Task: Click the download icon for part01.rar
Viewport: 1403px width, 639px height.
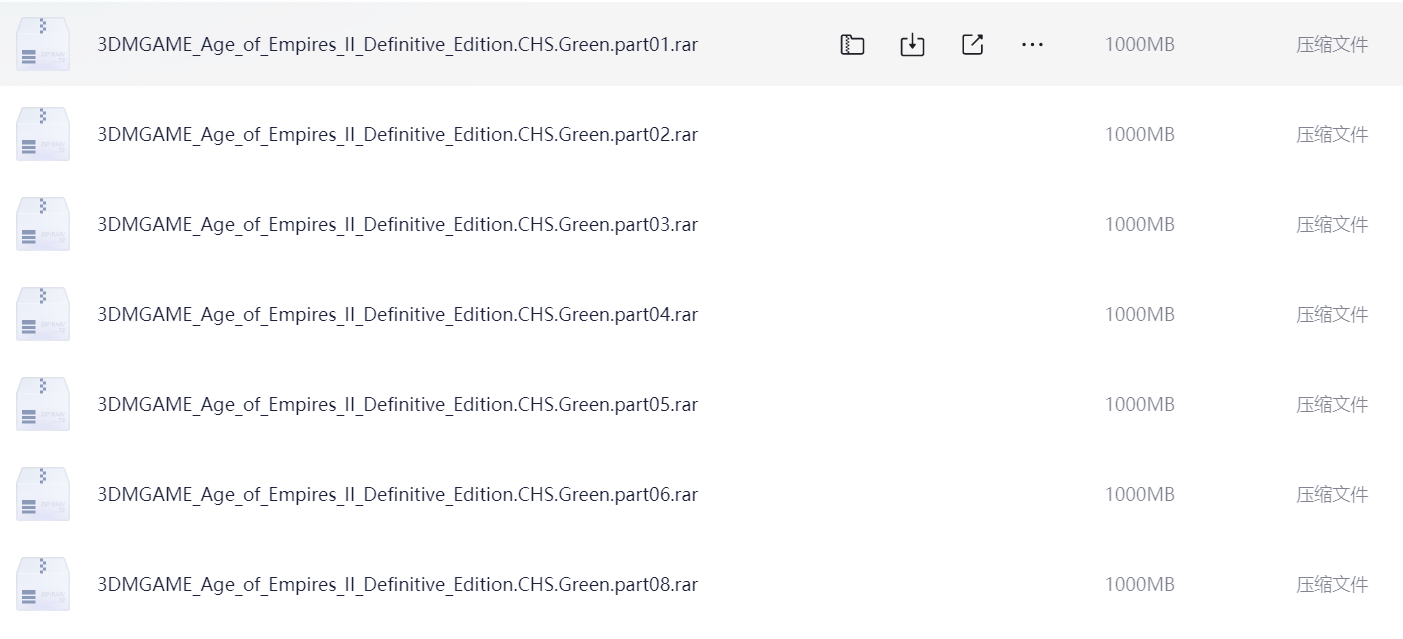Action: pos(912,44)
